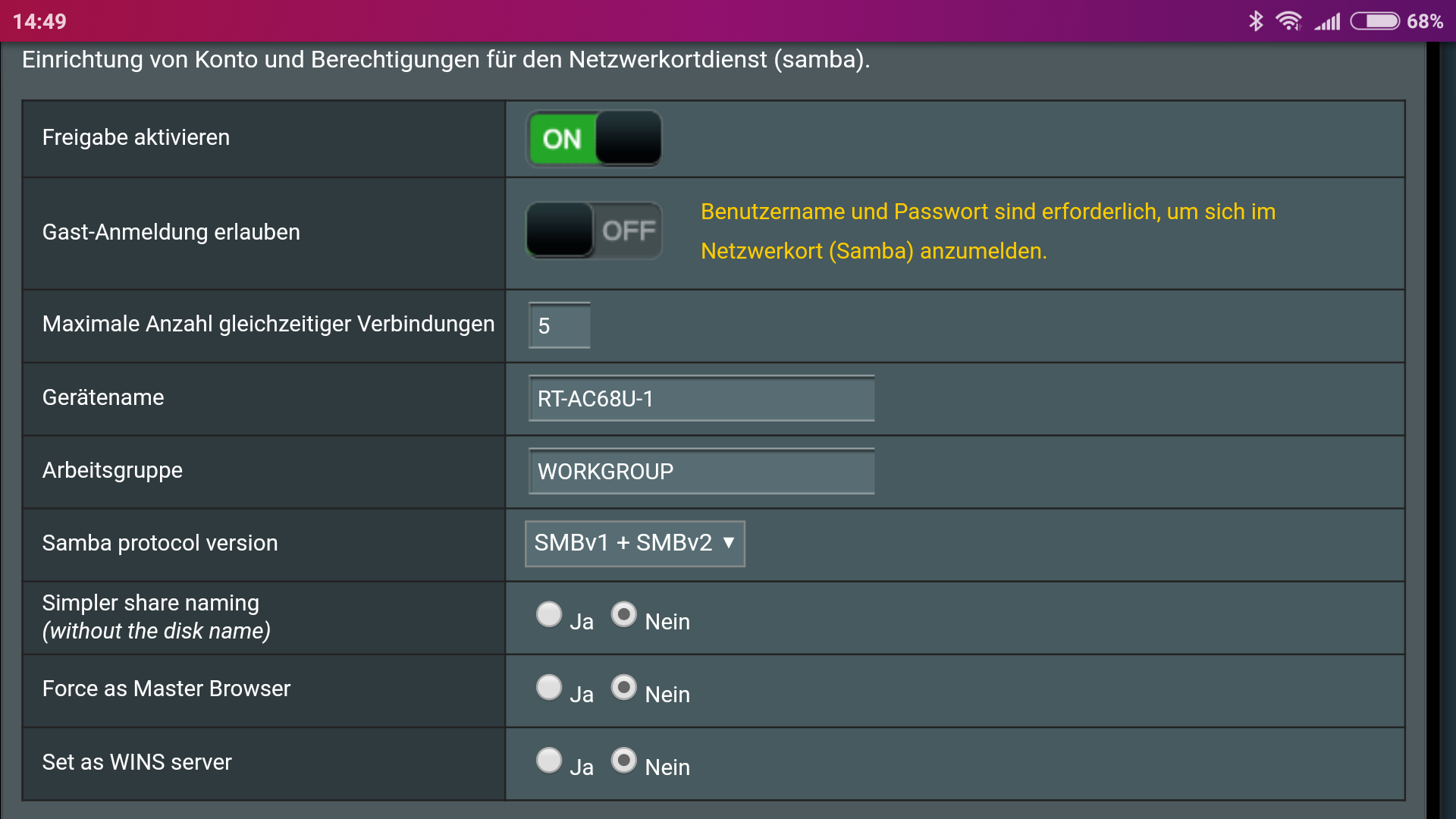The image size is (1456, 819).
Task: Turn off the Freigabe aktivieren switch
Action: pyautogui.click(x=594, y=139)
